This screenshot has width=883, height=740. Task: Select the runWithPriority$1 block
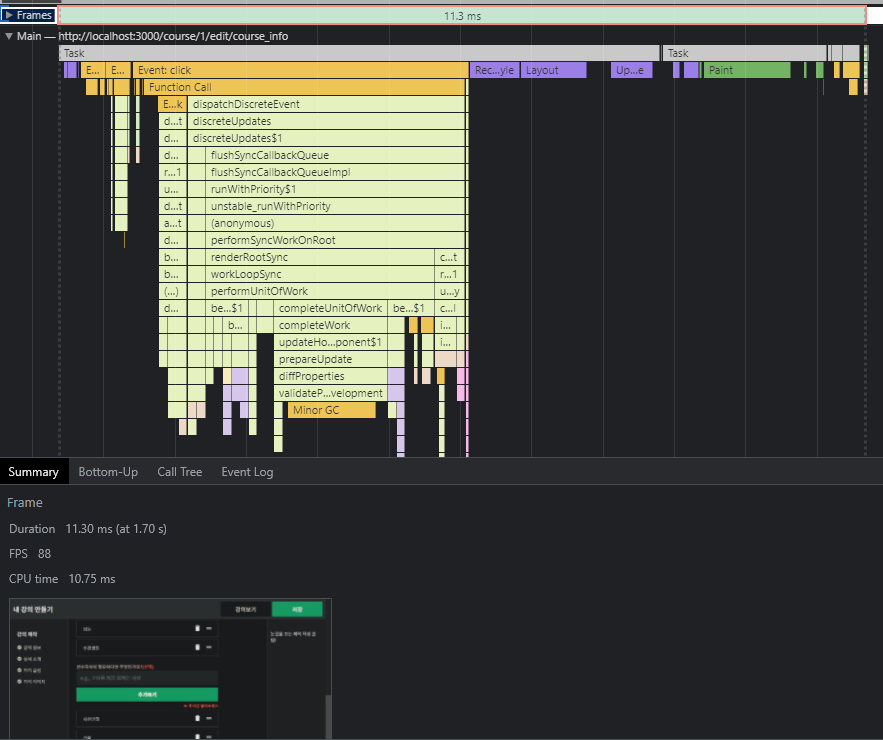(x=336, y=189)
